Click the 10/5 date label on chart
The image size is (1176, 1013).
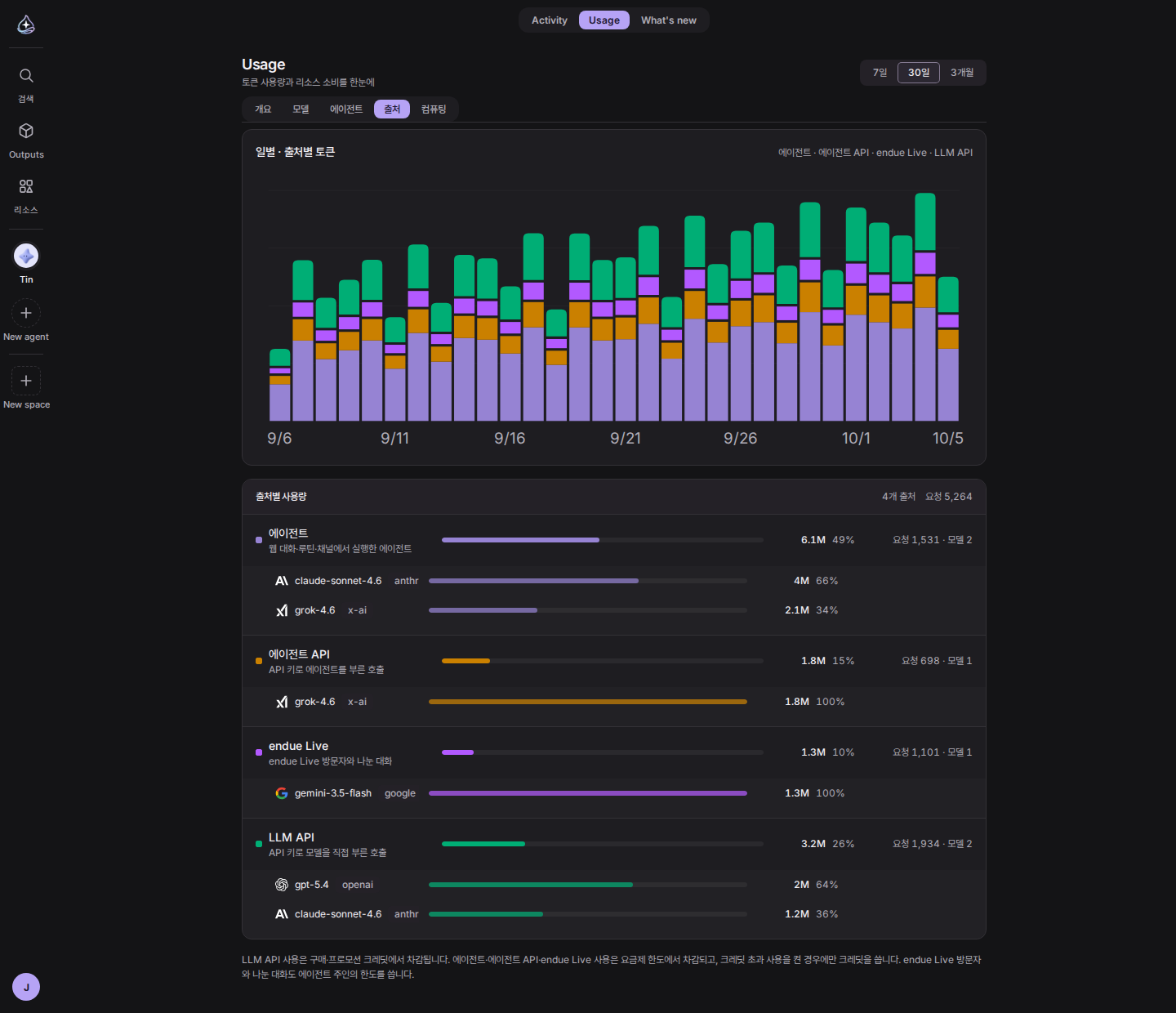click(948, 439)
